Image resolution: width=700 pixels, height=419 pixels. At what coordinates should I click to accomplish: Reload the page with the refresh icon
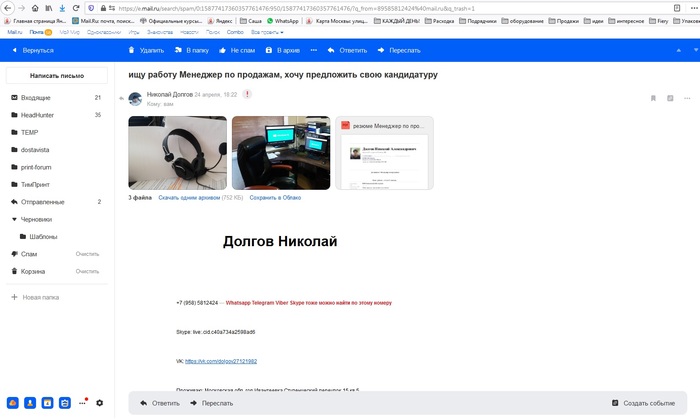click(76, 8)
